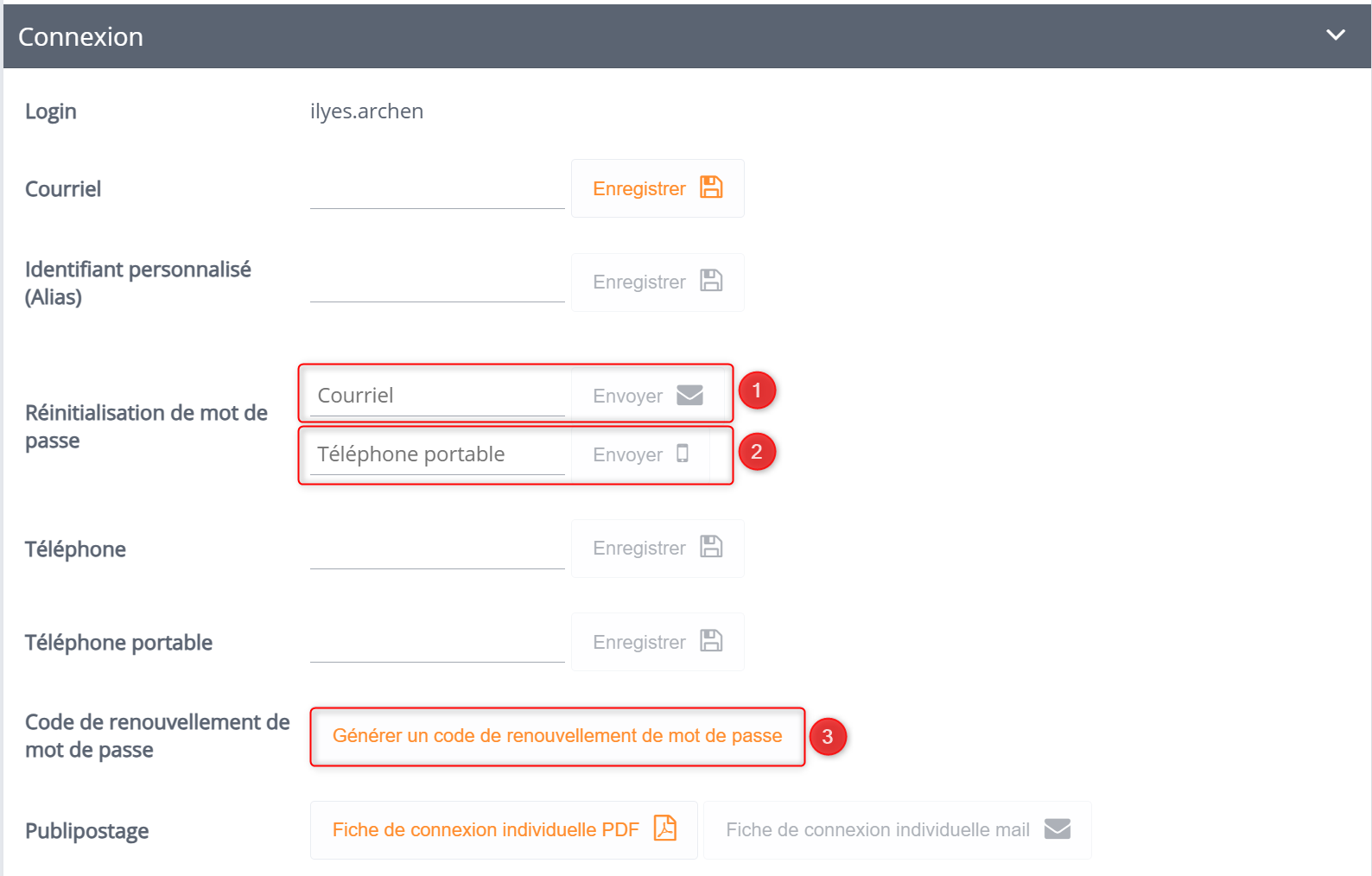The image size is (1372, 876).
Task: Click the Connexion header title
Action: coord(80,36)
